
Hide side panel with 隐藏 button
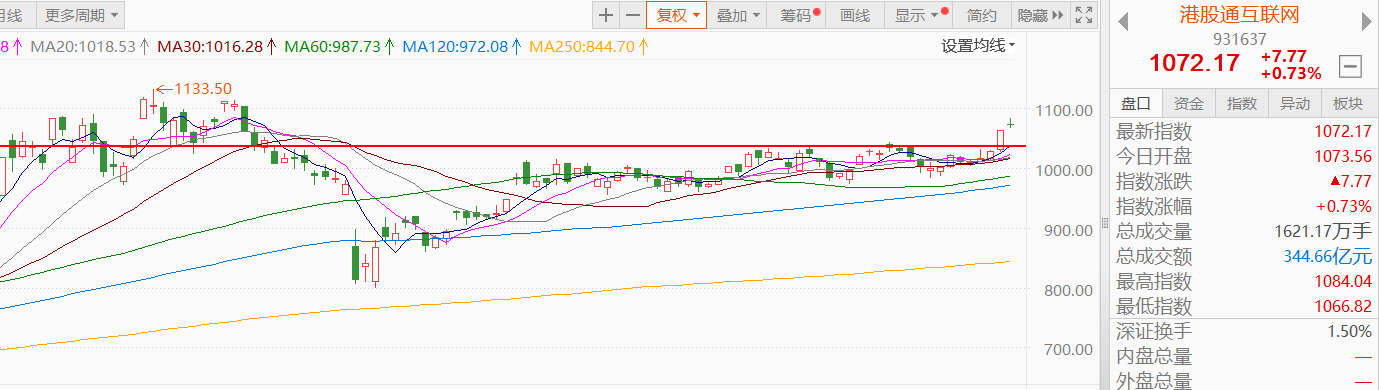point(1040,15)
